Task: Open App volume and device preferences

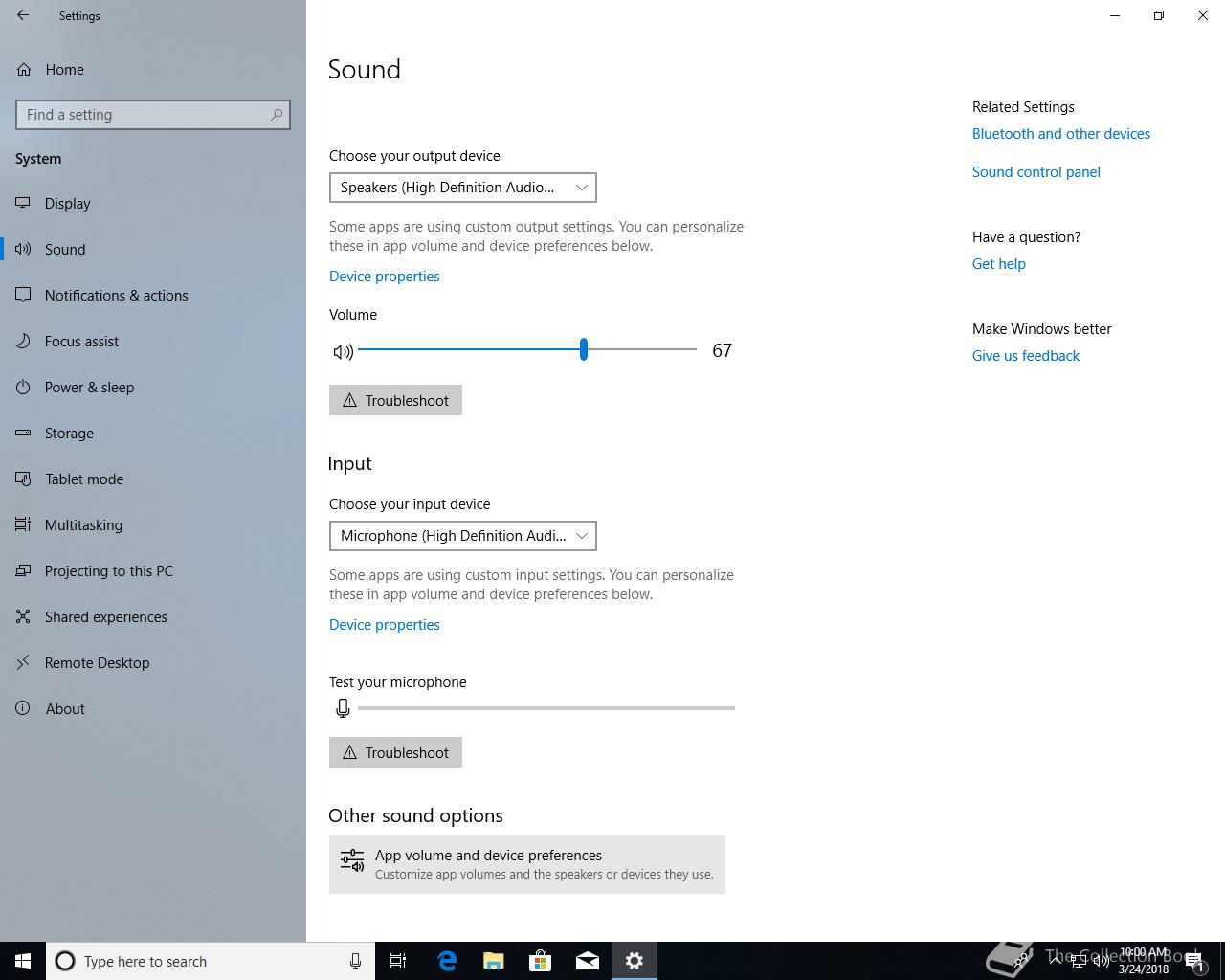Action: [x=527, y=864]
